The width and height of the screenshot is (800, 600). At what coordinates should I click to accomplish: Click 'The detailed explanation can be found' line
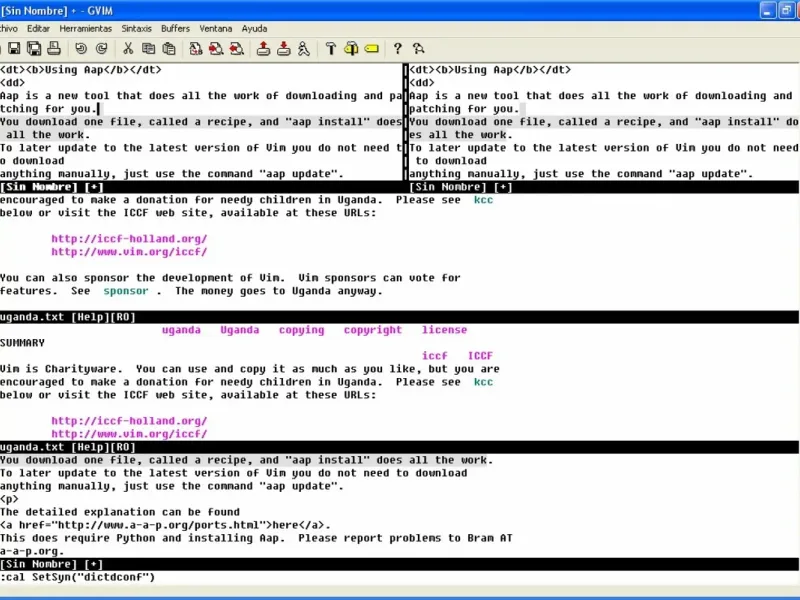click(120, 512)
